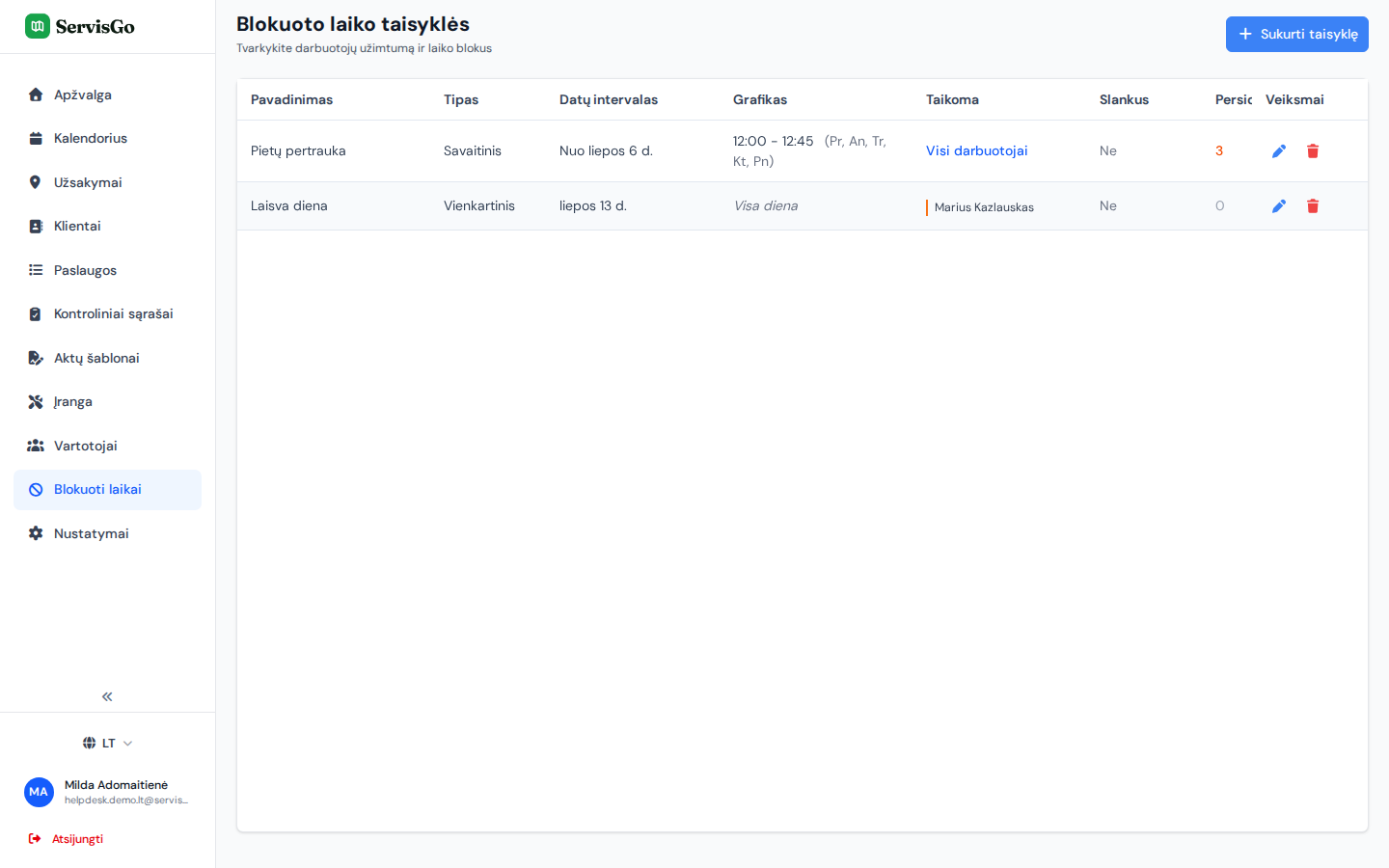Viewport: 1389px width, 868px height.
Task: Click Sukurti taisyklę button
Action: pos(1296,34)
